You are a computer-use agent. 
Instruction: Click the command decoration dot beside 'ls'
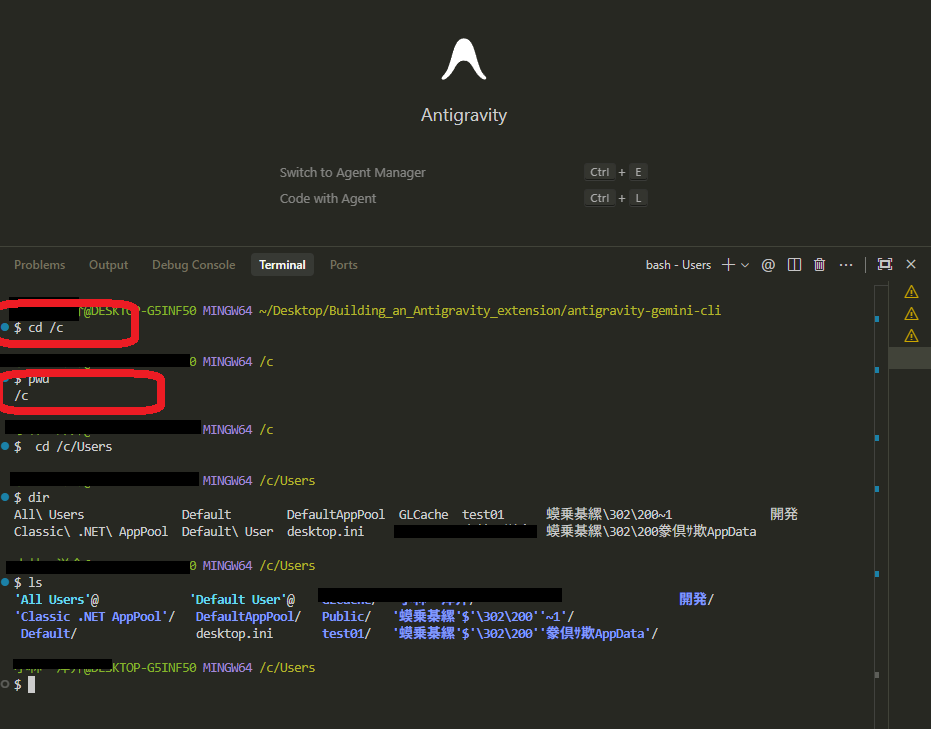pos(6,582)
